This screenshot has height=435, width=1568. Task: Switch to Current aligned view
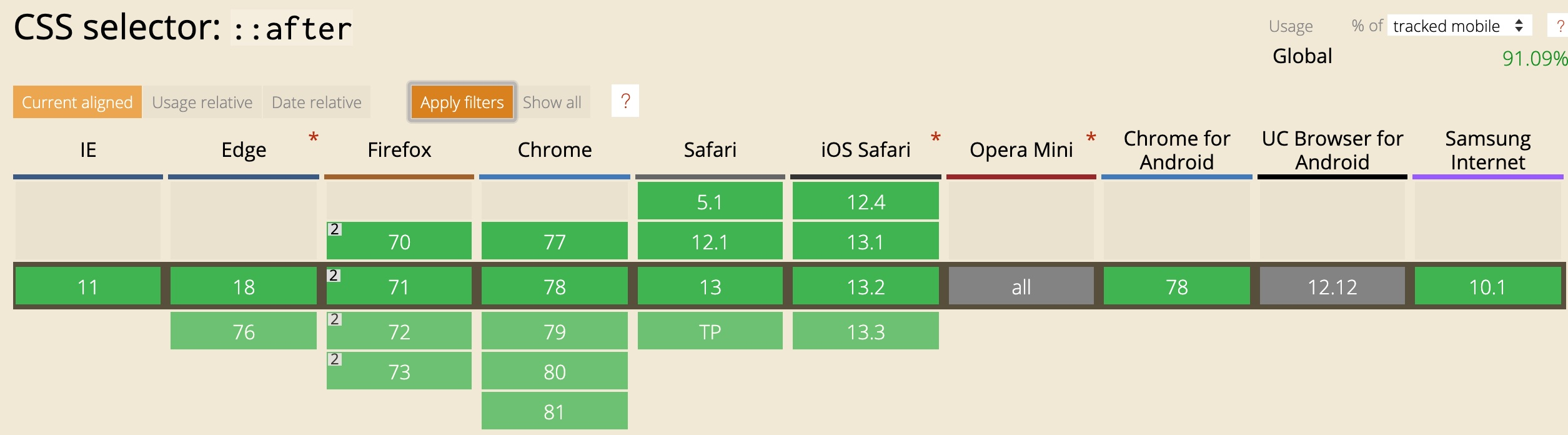[x=77, y=102]
